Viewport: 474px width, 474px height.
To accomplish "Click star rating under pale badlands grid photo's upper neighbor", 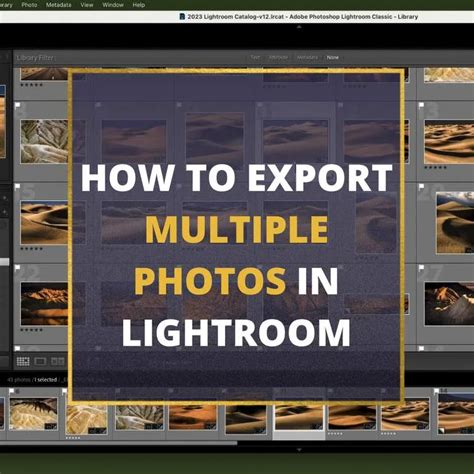I will point(32,85).
